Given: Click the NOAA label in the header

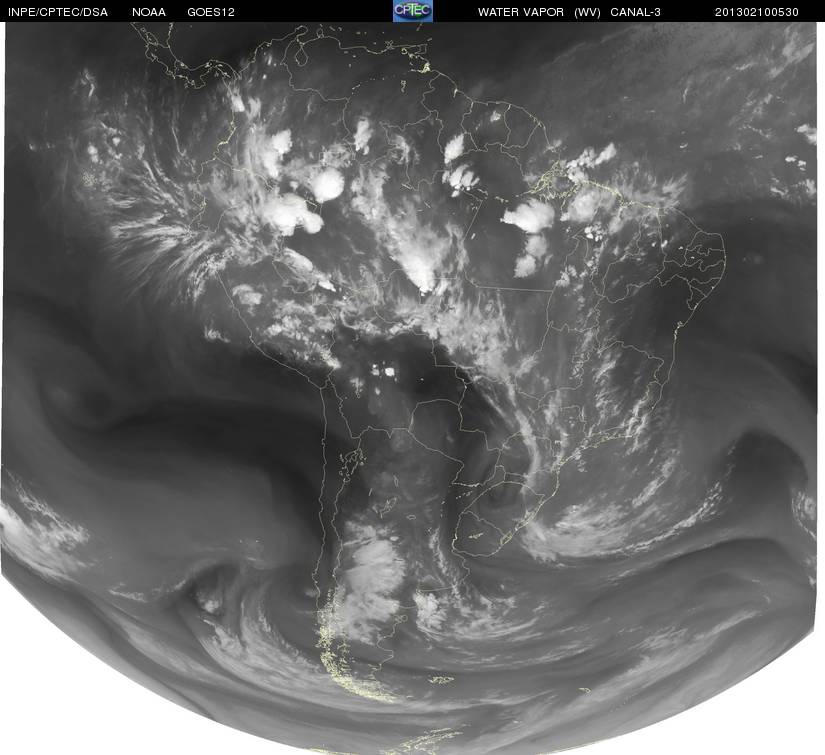Looking at the screenshot, I should 149,12.
